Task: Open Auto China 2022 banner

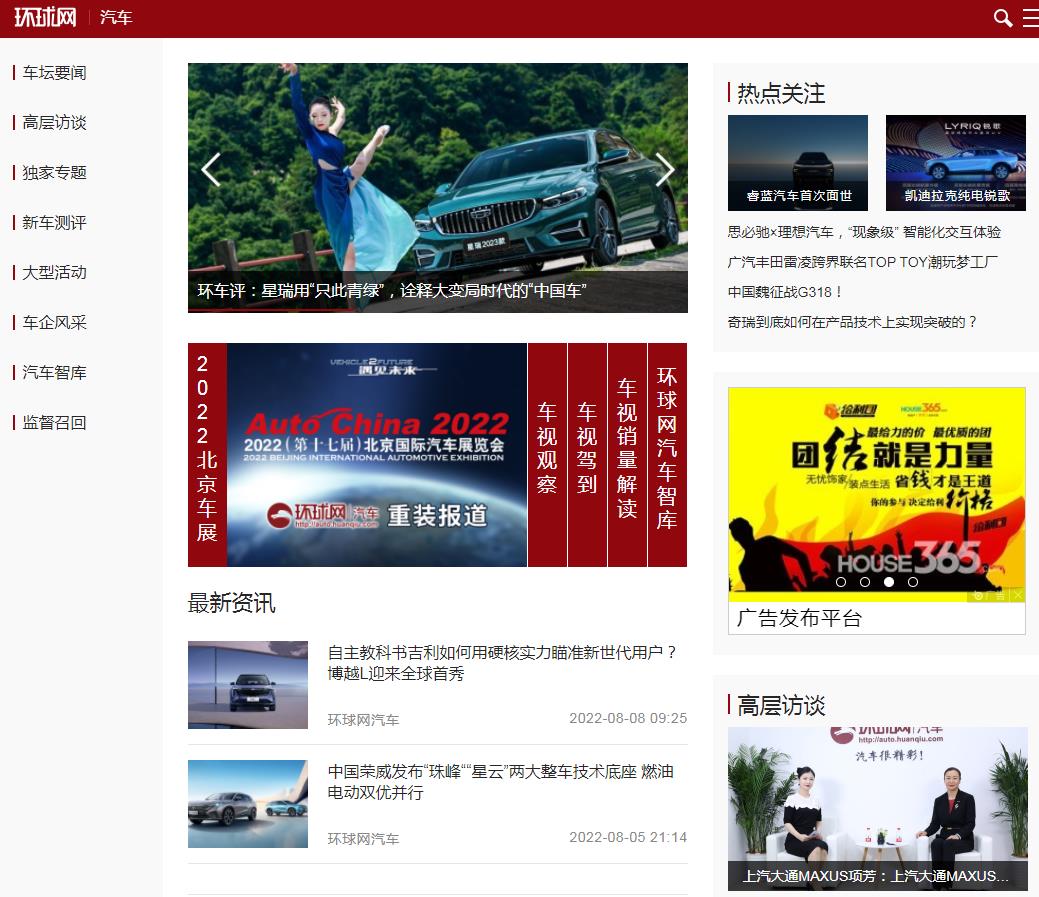Action: [377, 454]
